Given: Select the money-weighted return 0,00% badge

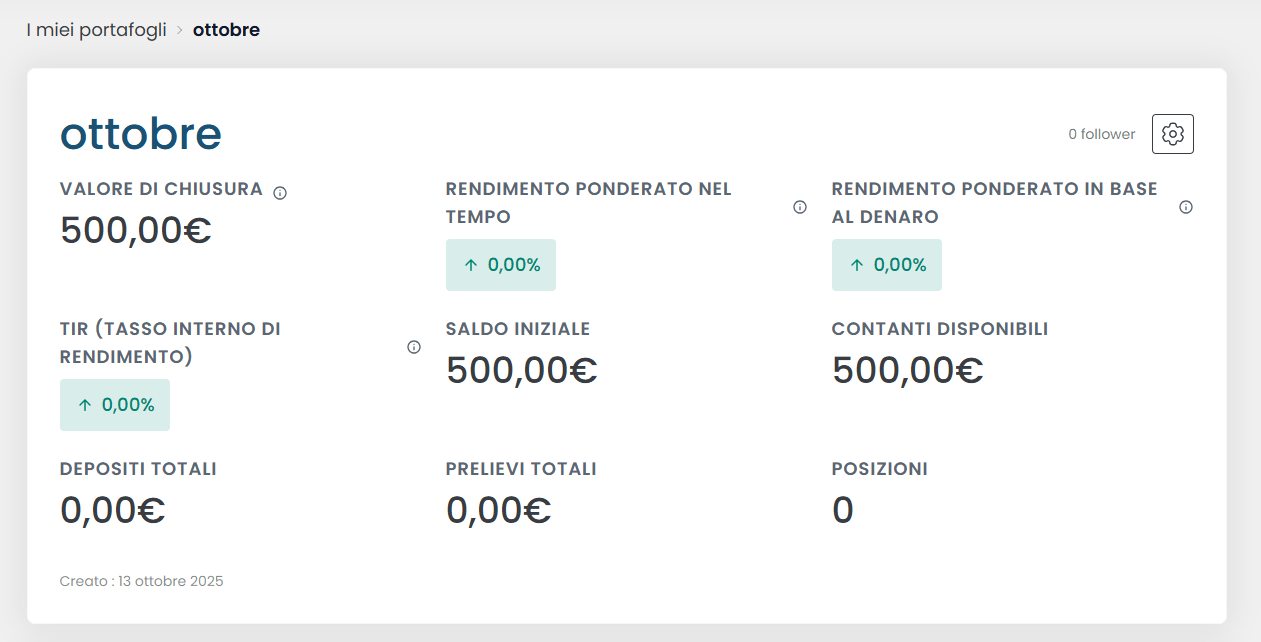Looking at the screenshot, I should 887,265.
